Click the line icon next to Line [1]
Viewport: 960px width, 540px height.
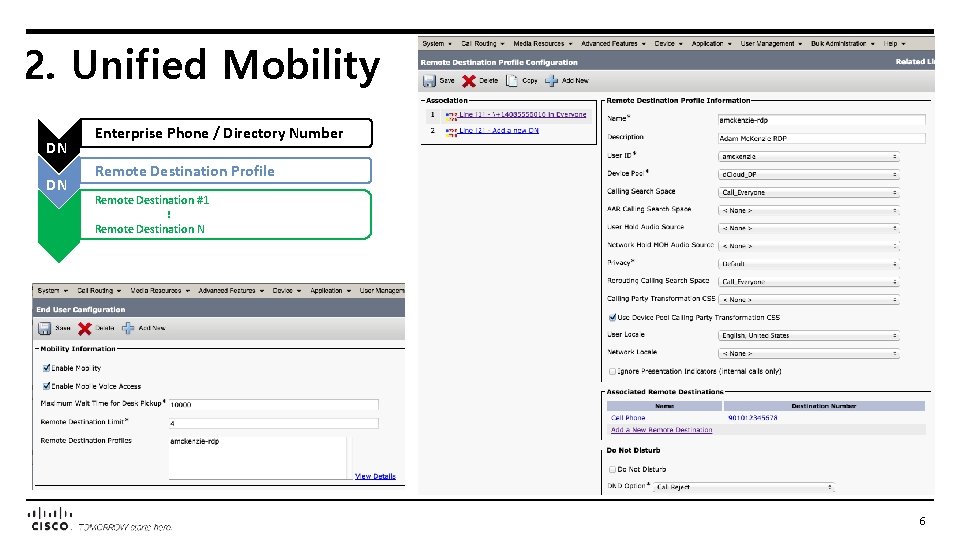[x=451, y=115]
